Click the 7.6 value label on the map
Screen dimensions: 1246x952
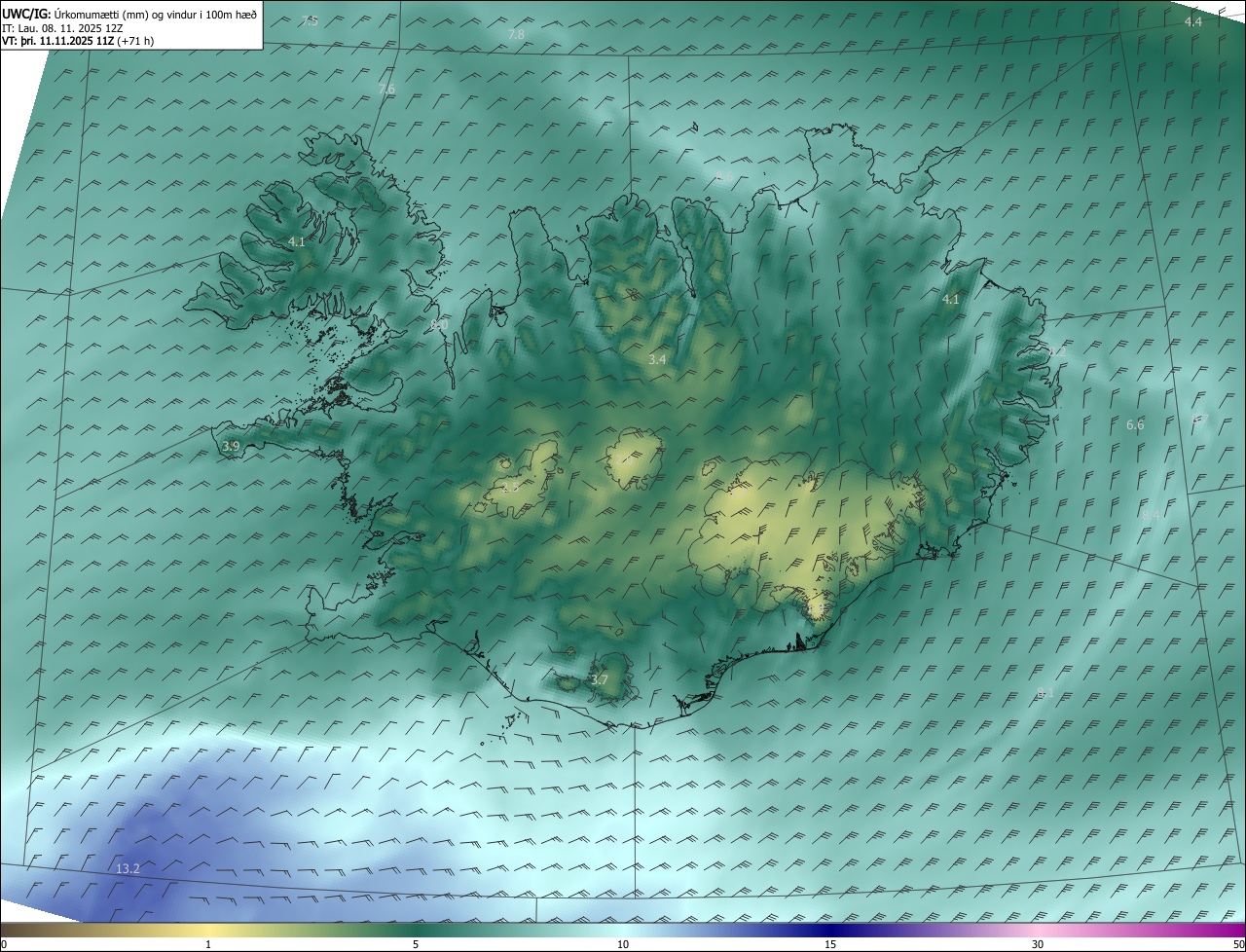click(386, 89)
